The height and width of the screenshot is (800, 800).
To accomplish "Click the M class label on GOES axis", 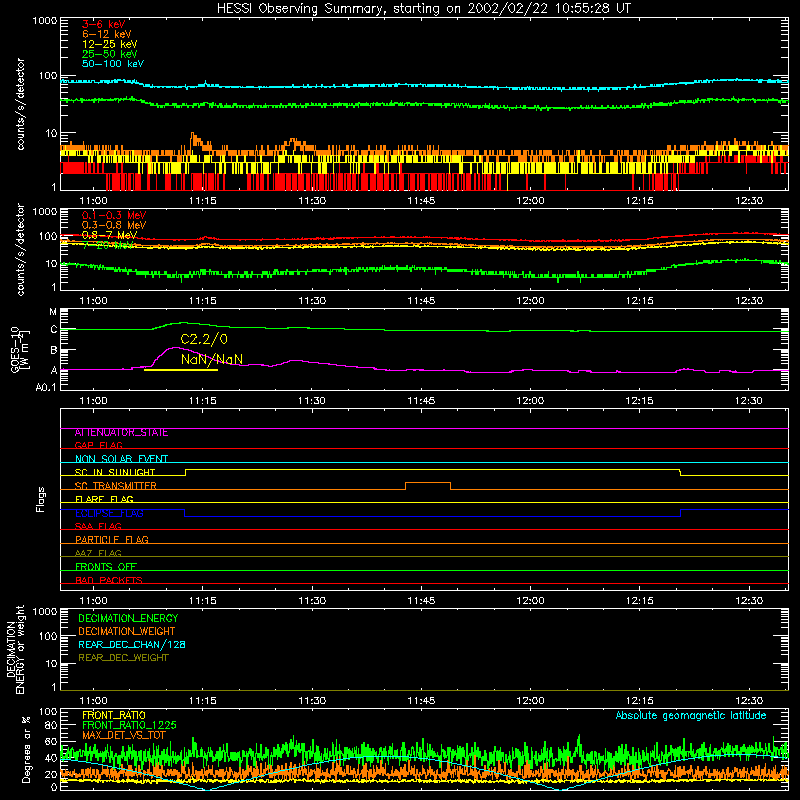I will (53, 312).
